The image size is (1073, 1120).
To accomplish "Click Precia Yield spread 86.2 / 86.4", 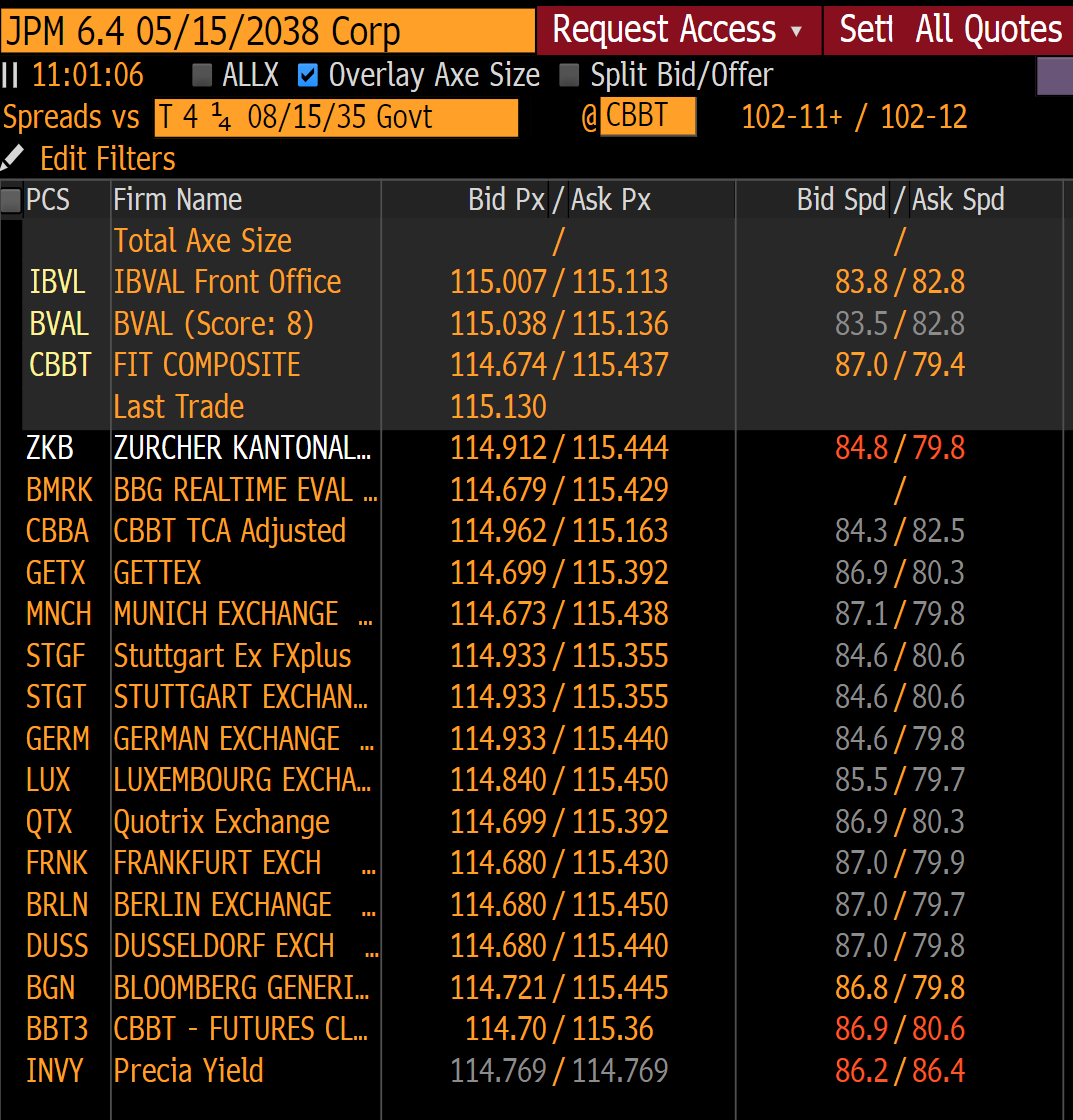I will click(900, 1070).
